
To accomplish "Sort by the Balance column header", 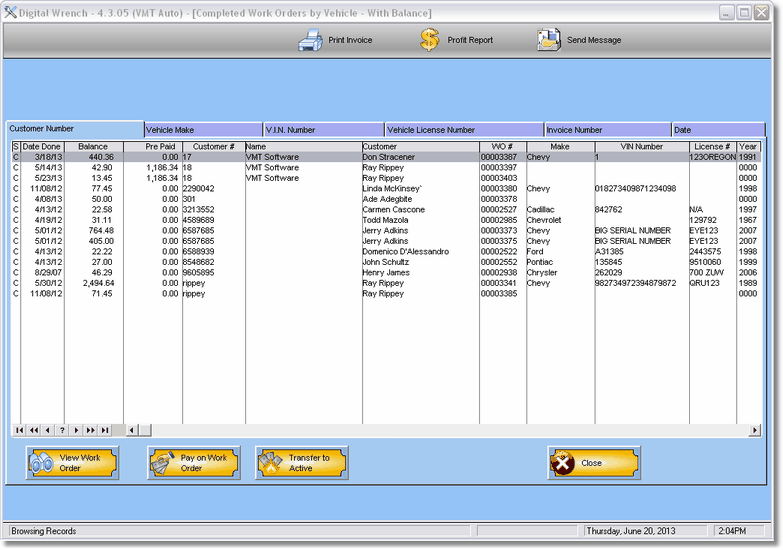I will (x=93, y=147).
